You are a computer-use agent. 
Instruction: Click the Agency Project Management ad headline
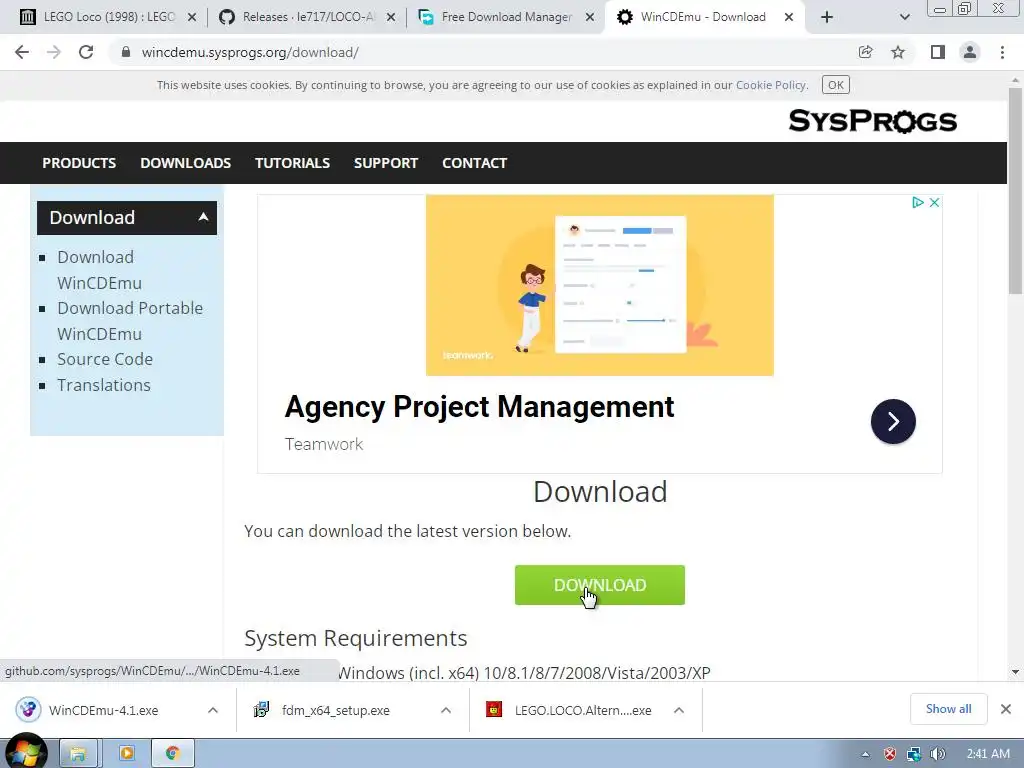(479, 406)
